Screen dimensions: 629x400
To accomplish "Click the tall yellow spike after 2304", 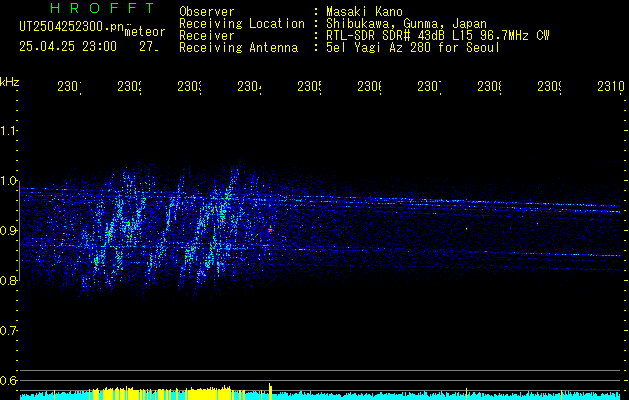I will pyautogui.click(x=270, y=392).
